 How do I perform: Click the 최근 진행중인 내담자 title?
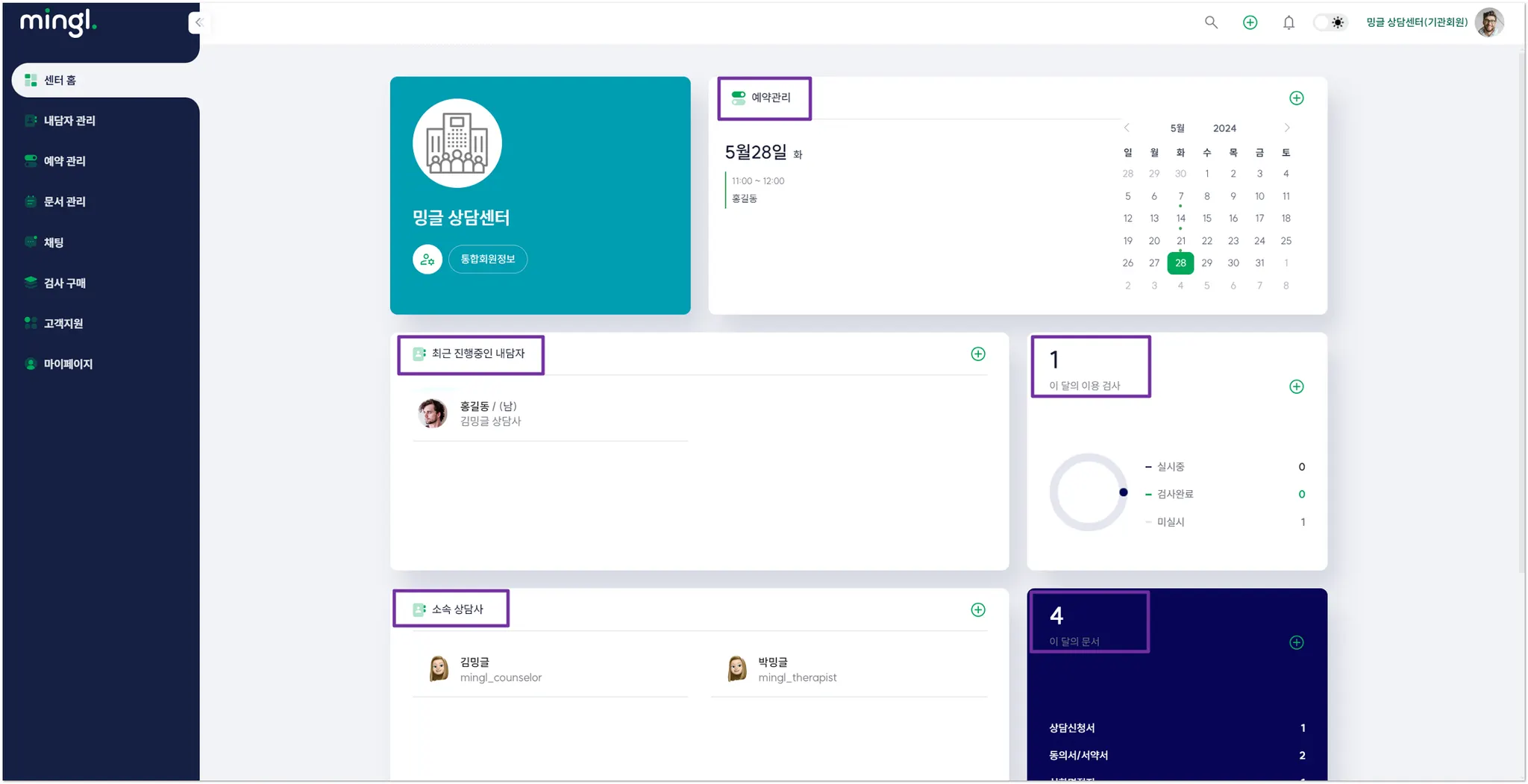click(478, 354)
